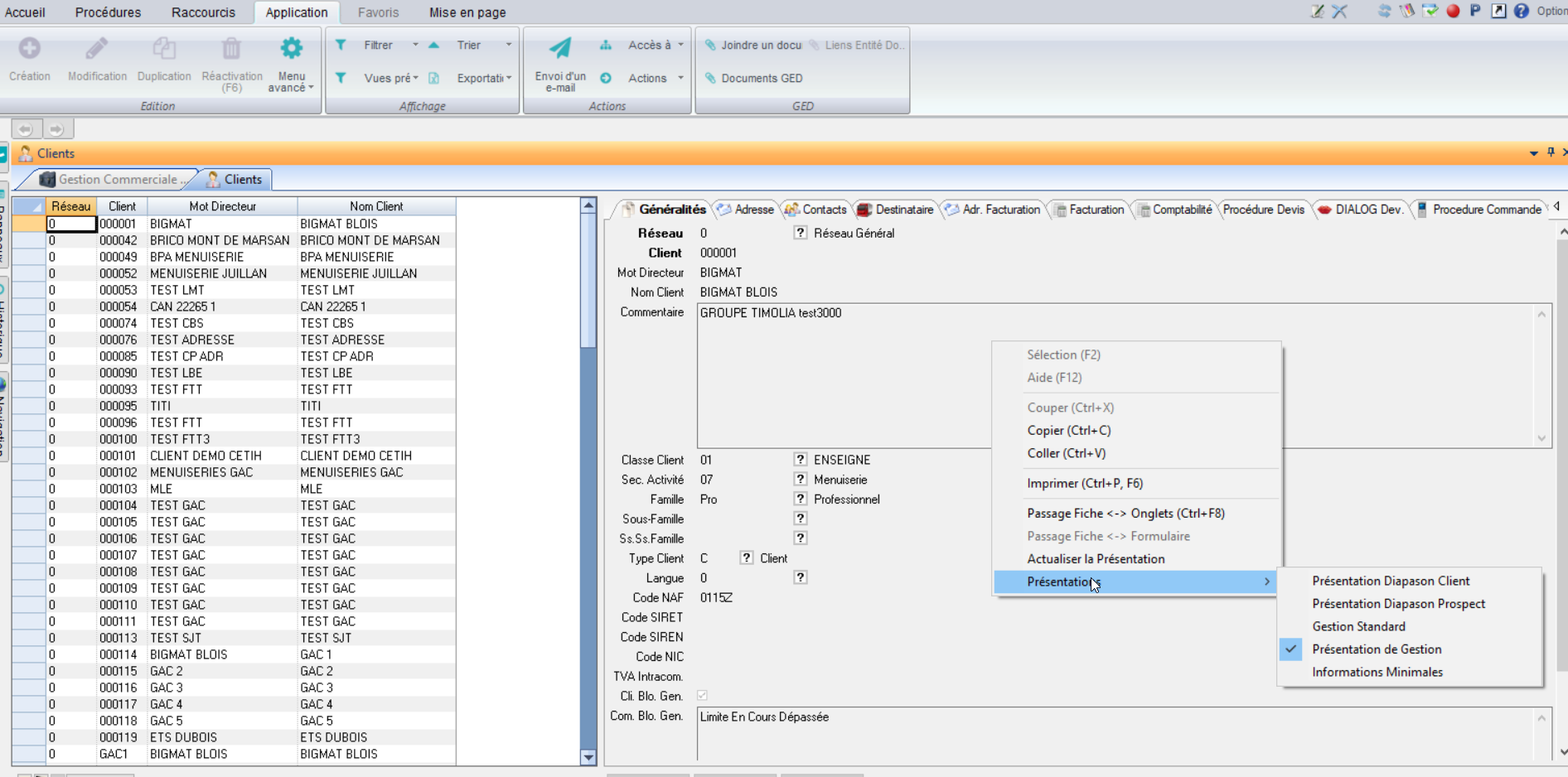
Task: Click the Création plus icon
Action: point(30,48)
